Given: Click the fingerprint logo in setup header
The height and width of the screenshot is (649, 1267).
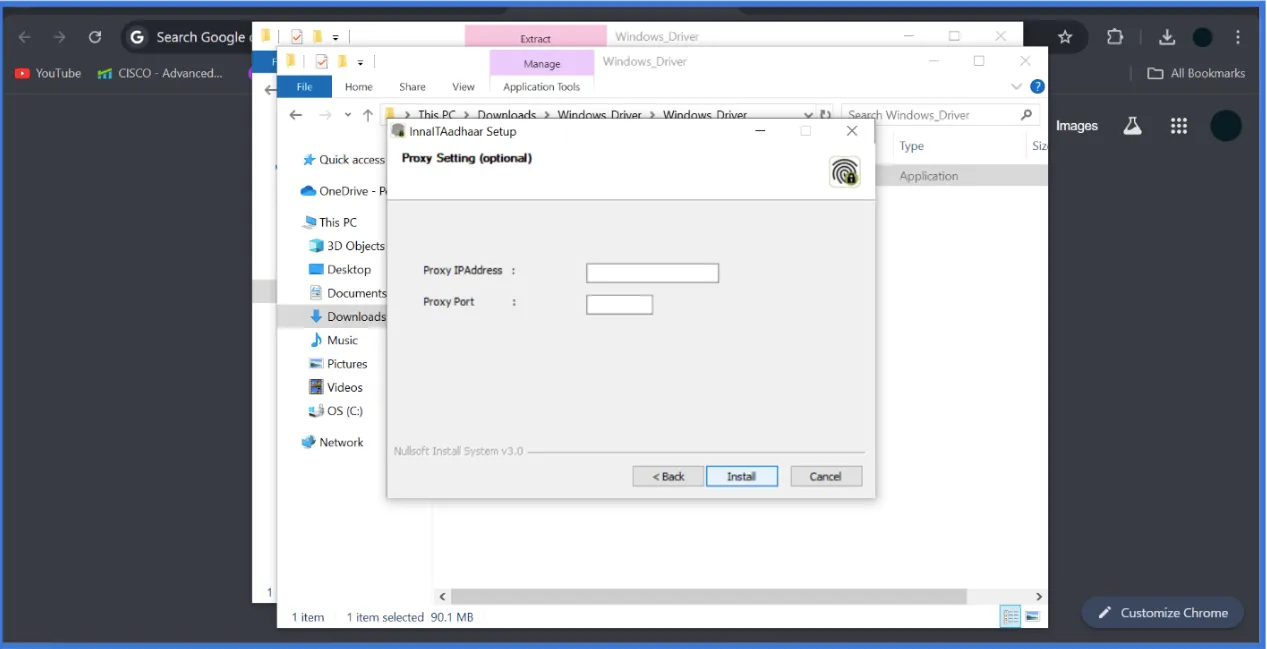Looking at the screenshot, I should [845, 172].
